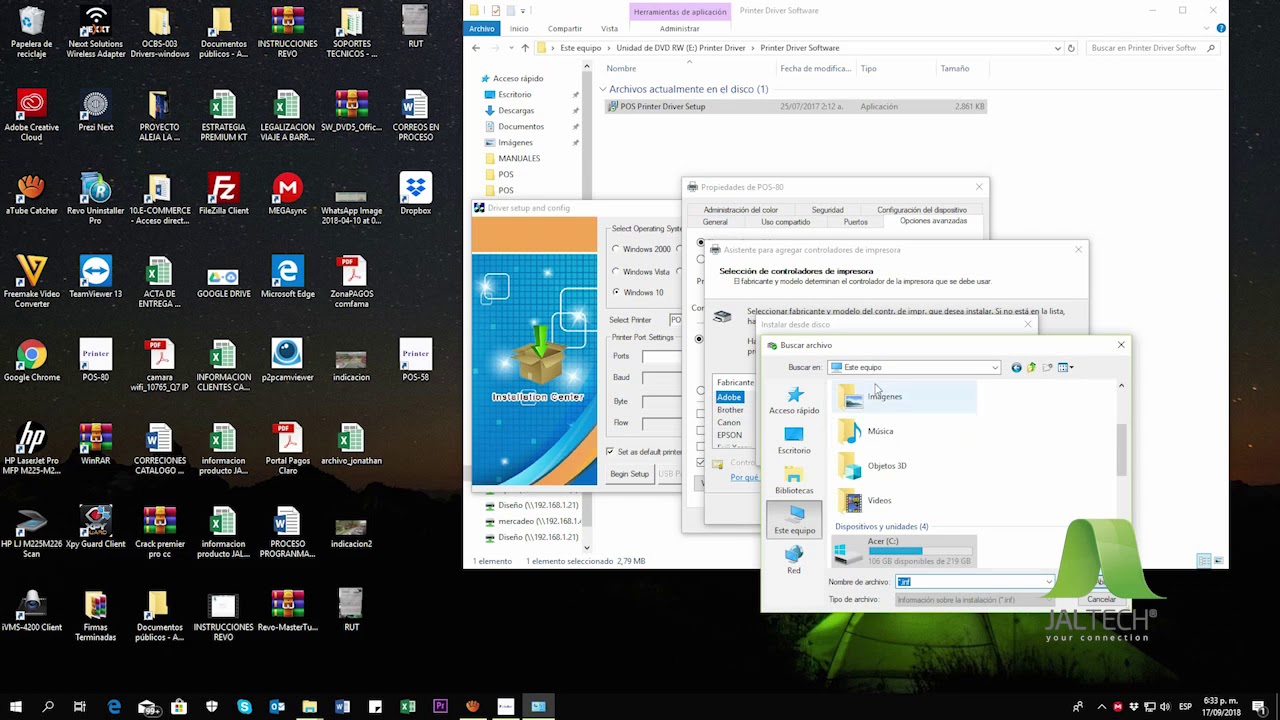
Task: Select Brother in the Fabricante list
Action: [730, 410]
